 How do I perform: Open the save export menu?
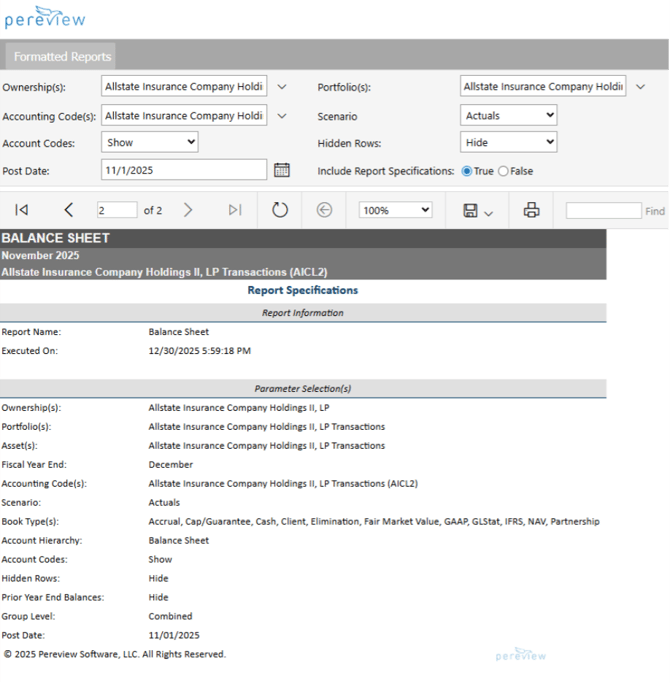point(477,211)
